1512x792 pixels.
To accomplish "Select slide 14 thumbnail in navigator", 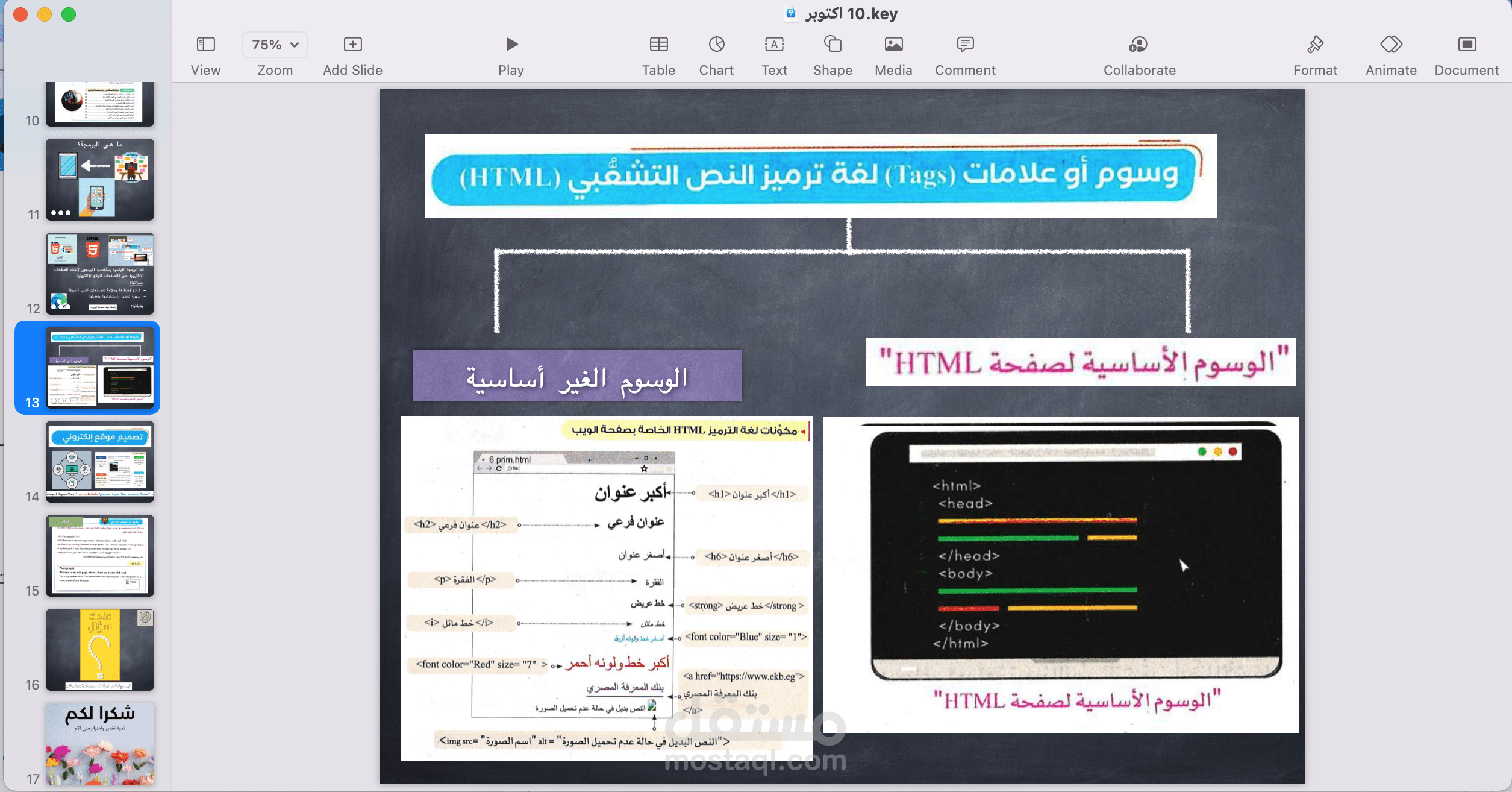I will [x=100, y=462].
